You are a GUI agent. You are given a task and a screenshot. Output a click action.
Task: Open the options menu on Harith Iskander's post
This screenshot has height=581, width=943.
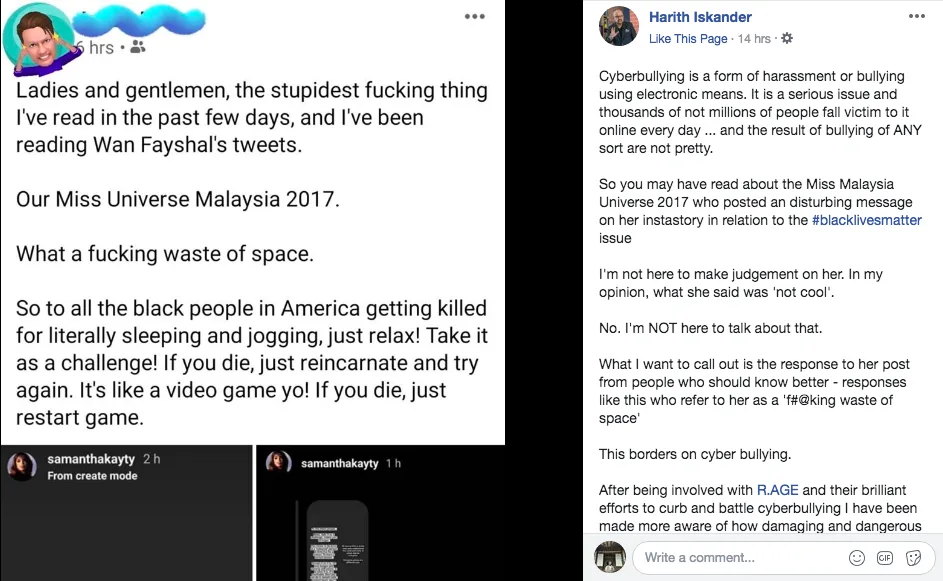pyautogui.click(x=917, y=17)
